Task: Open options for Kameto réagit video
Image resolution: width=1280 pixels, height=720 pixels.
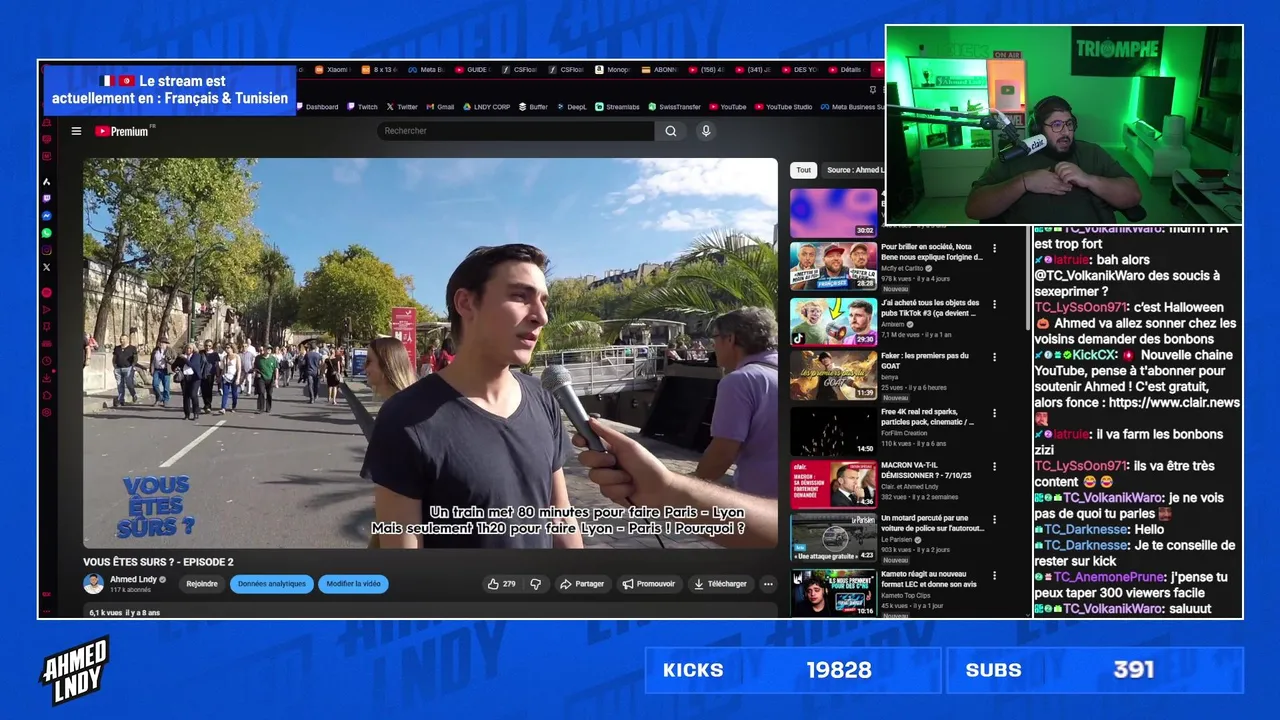Action: (994, 576)
